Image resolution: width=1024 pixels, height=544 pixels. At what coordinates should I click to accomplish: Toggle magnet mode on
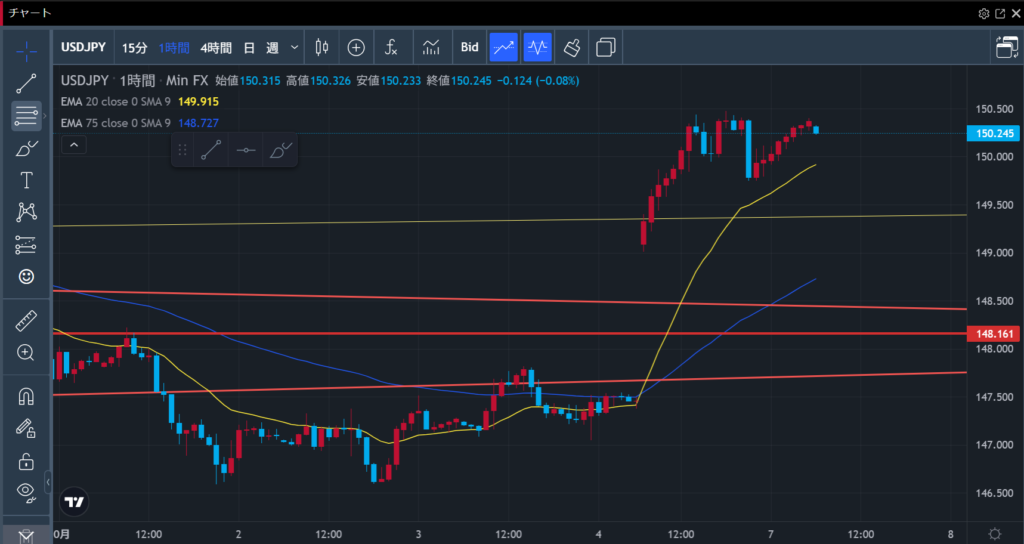(x=26, y=397)
